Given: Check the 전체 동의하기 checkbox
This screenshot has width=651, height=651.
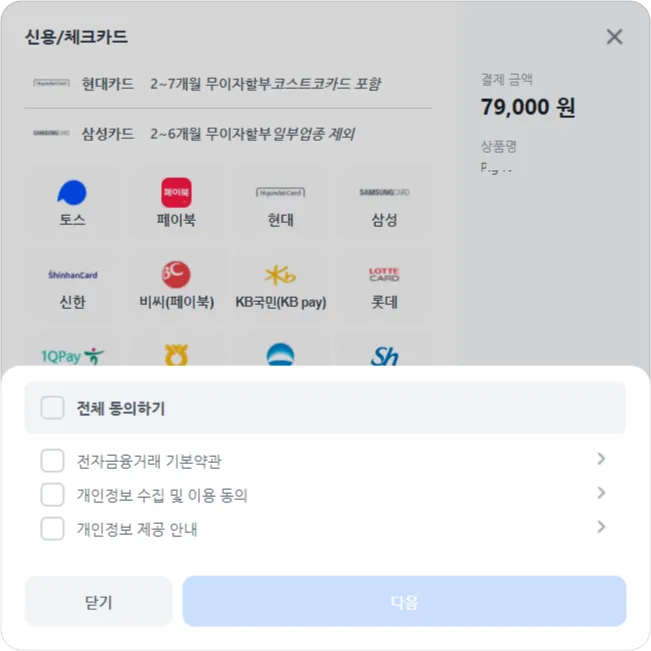Looking at the screenshot, I should click(x=53, y=408).
